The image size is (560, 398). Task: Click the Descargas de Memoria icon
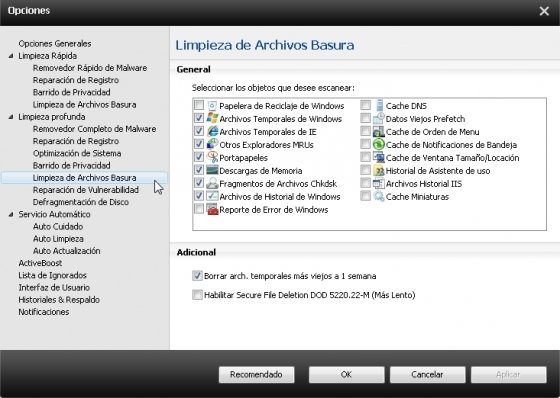(212, 170)
